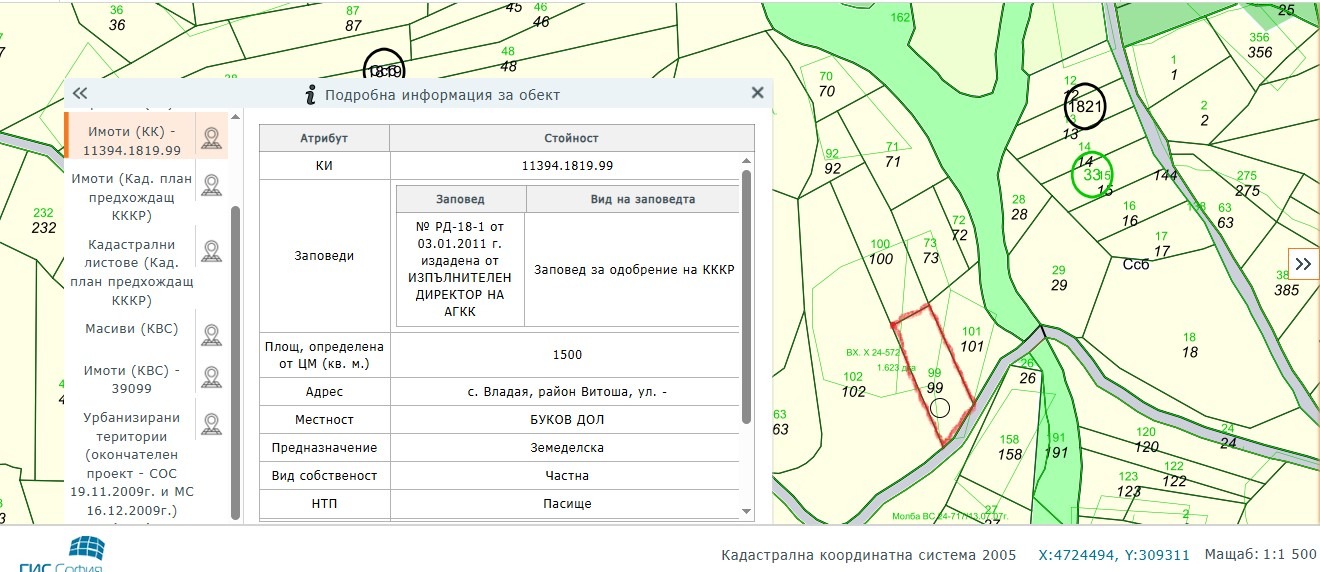The image size is (1320, 572).
Task: Click parcel 356 at top right of map
Action: (x=1260, y=52)
